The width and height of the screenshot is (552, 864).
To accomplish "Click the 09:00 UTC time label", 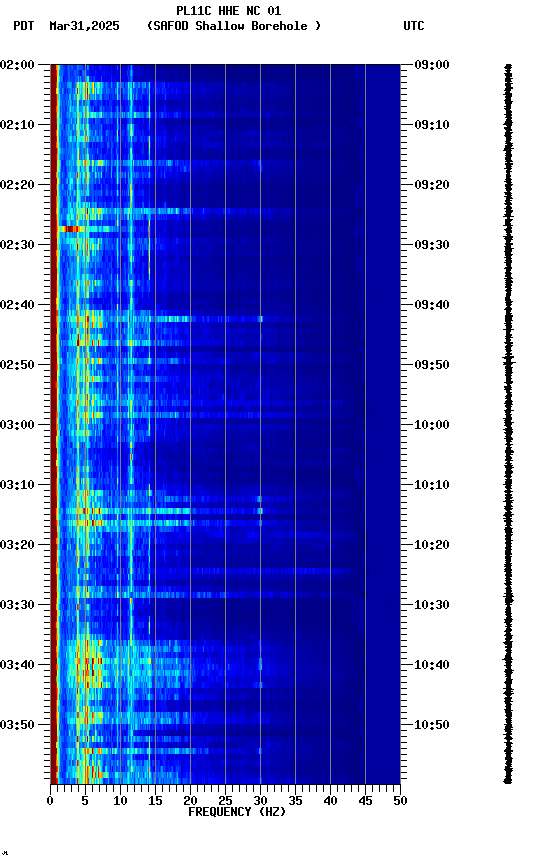I will (432, 65).
